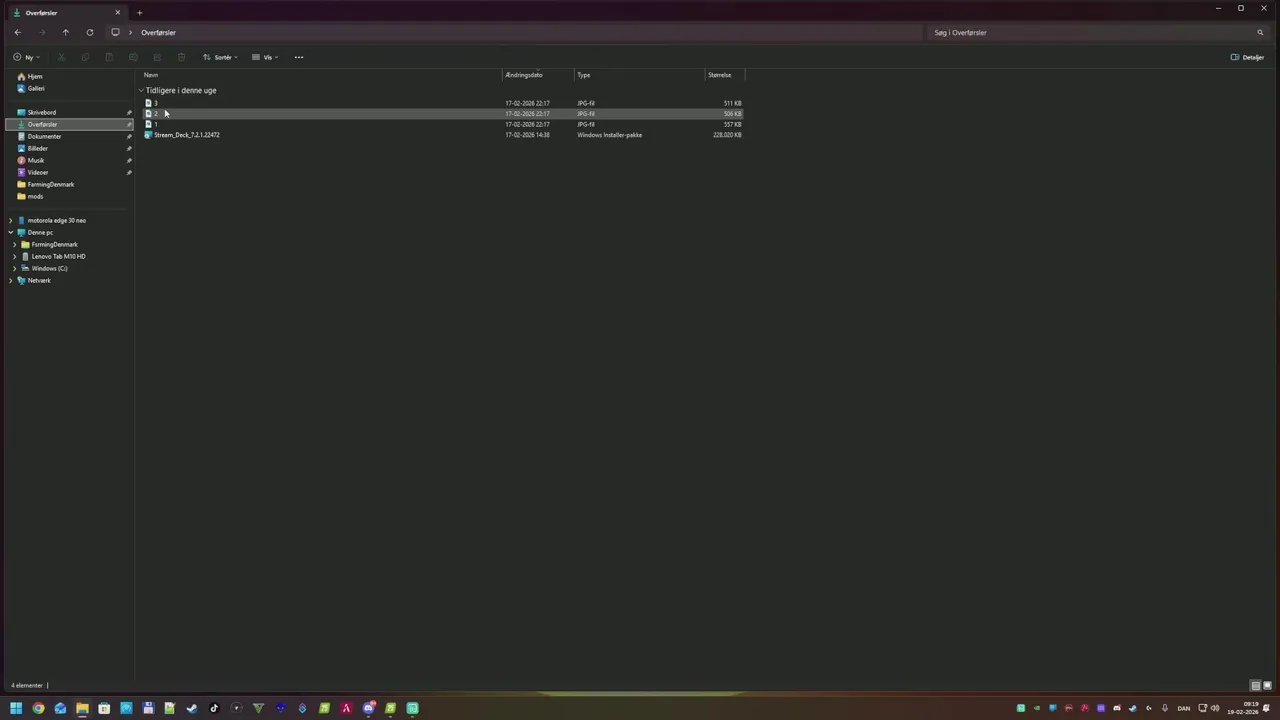The image size is (1280, 720).
Task: Select Dokumenter in the sidebar
Action: click(44, 136)
